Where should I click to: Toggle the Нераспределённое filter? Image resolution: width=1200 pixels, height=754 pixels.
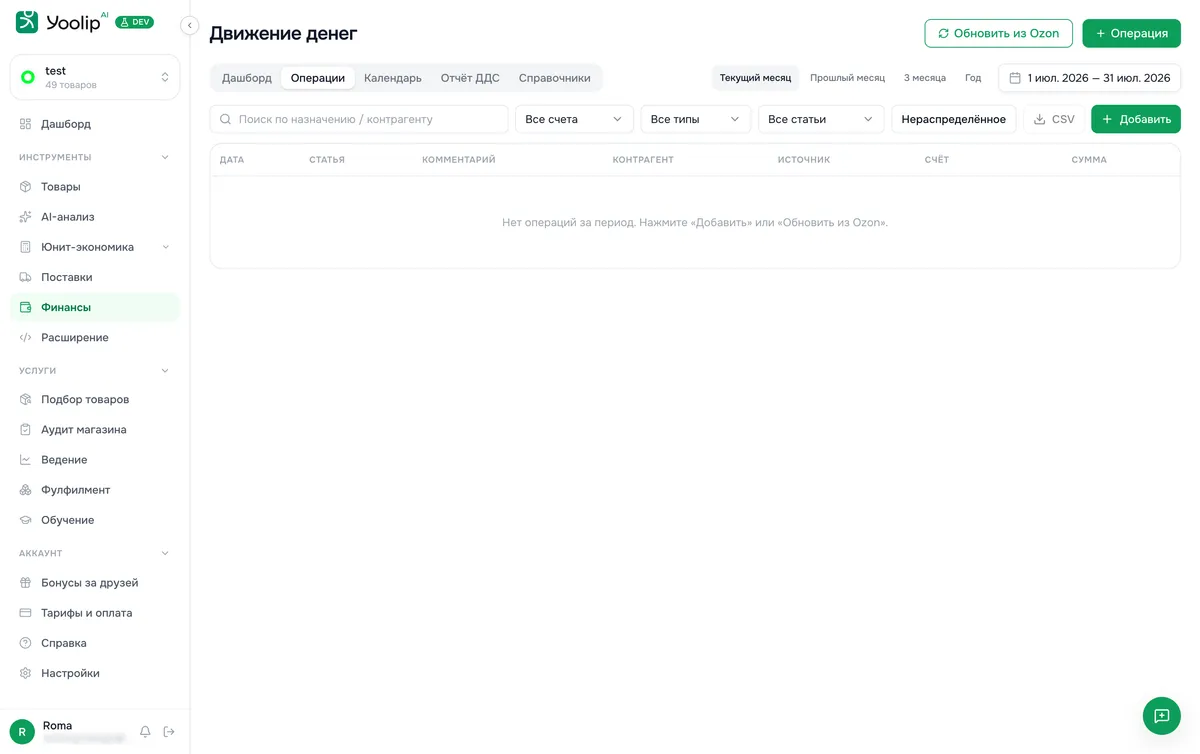coord(953,119)
